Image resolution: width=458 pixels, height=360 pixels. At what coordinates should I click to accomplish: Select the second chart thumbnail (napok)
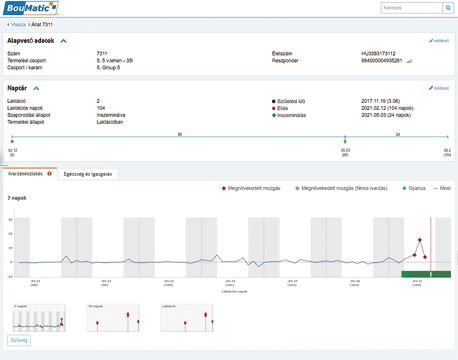coord(113,318)
